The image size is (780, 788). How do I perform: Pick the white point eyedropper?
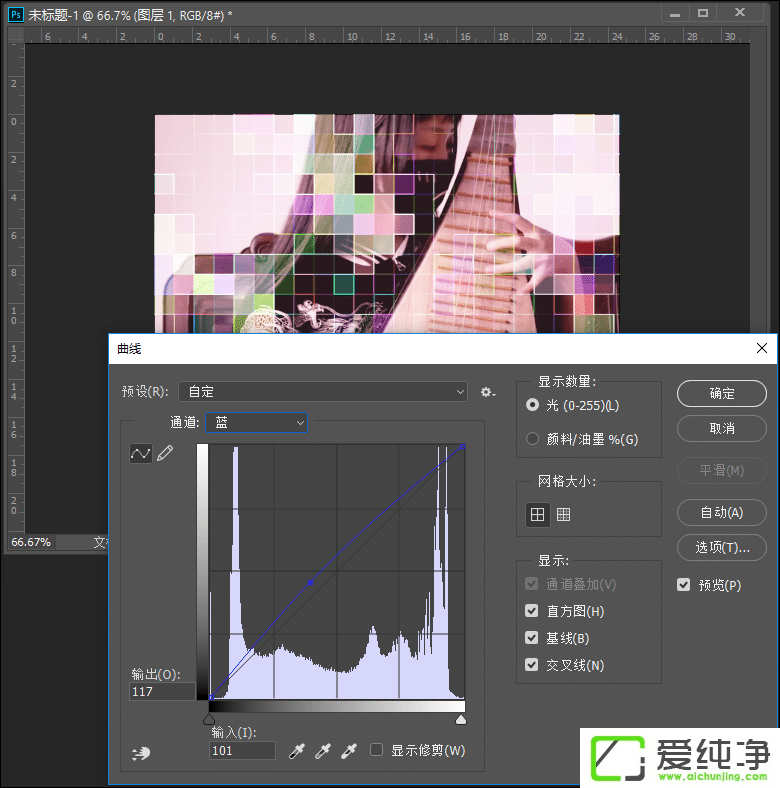(x=349, y=751)
